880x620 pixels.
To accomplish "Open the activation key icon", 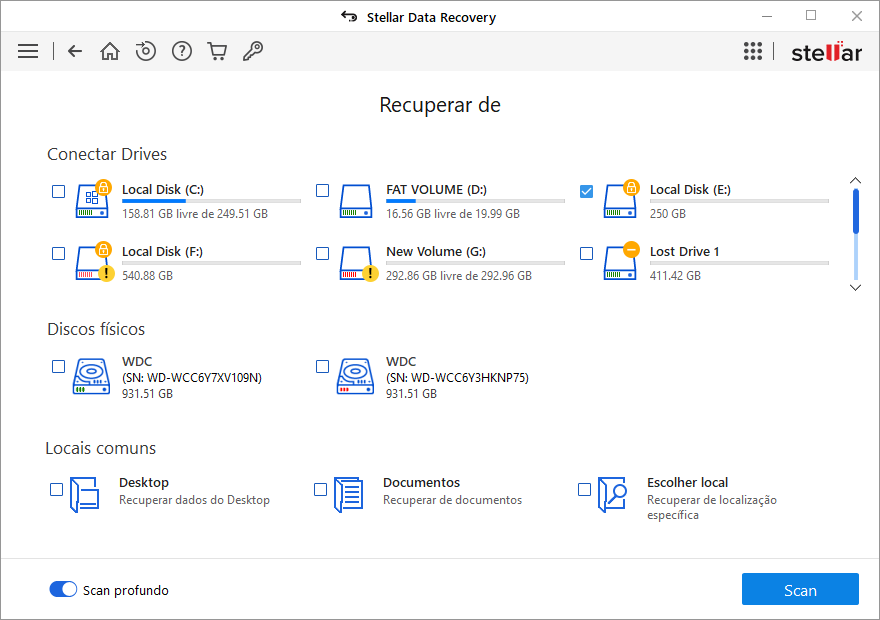I will click(253, 51).
